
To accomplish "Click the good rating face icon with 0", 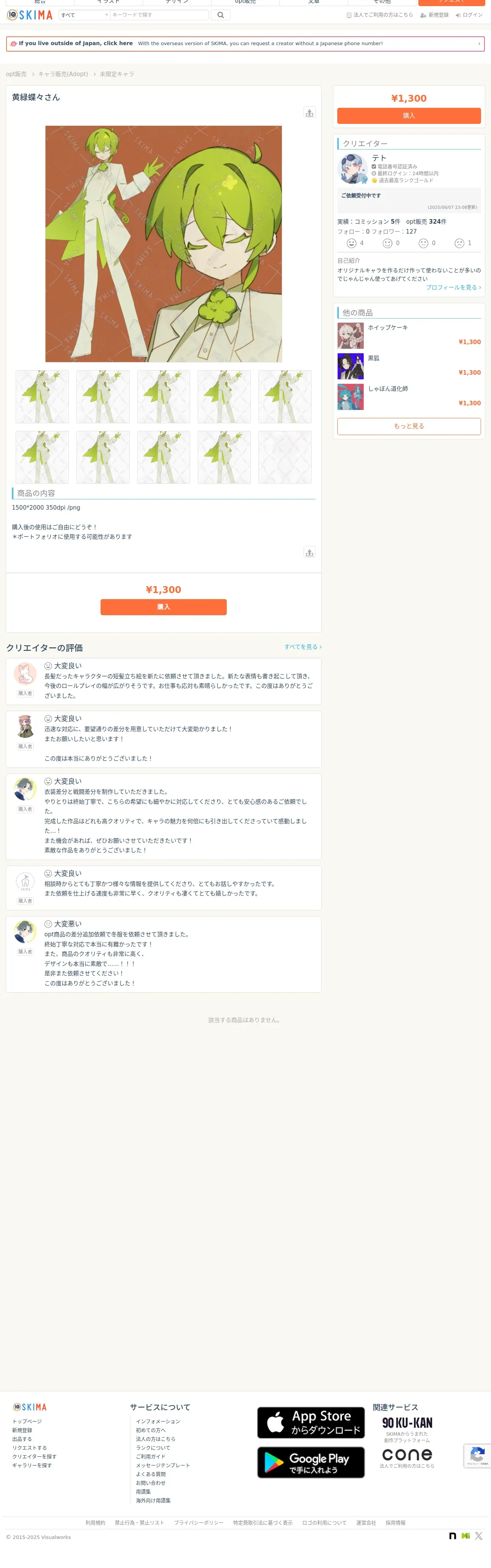I will pos(388,244).
